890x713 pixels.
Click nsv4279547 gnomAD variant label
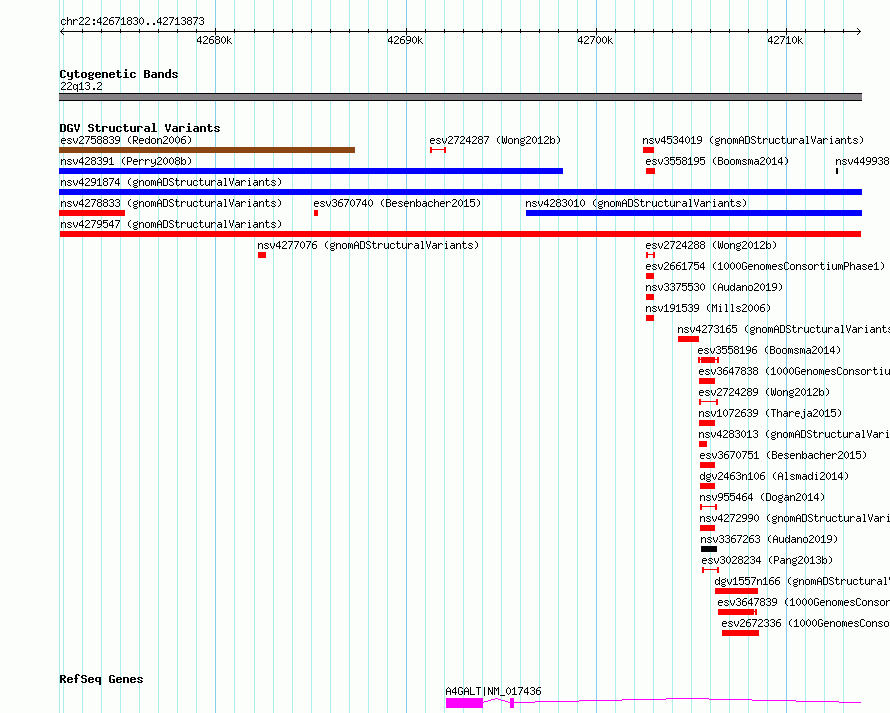pyautogui.click(x=171, y=224)
